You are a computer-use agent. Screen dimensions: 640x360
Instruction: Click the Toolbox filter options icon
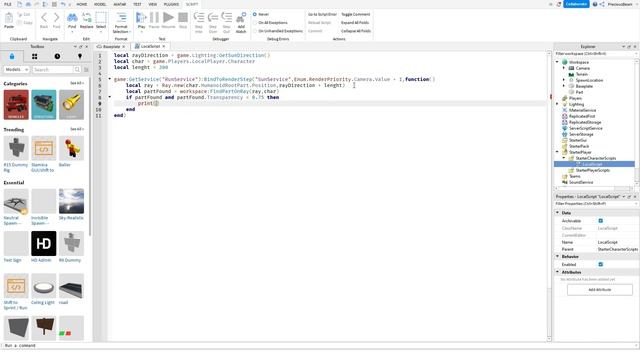pyautogui.click(x=86, y=70)
